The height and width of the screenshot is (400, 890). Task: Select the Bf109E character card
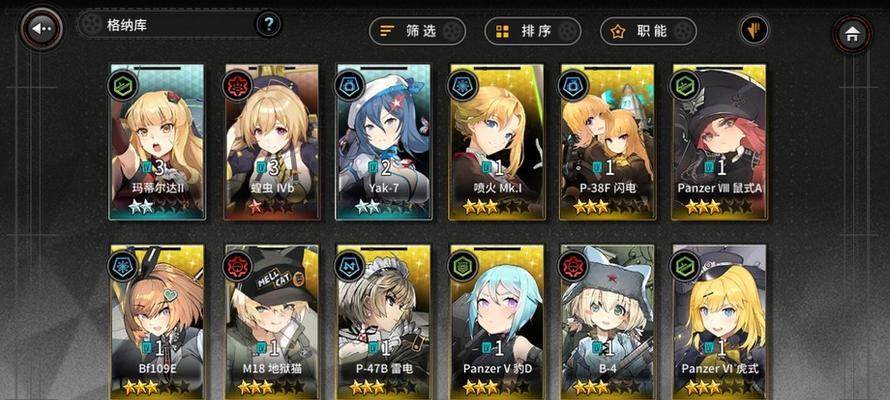(x=157, y=321)
